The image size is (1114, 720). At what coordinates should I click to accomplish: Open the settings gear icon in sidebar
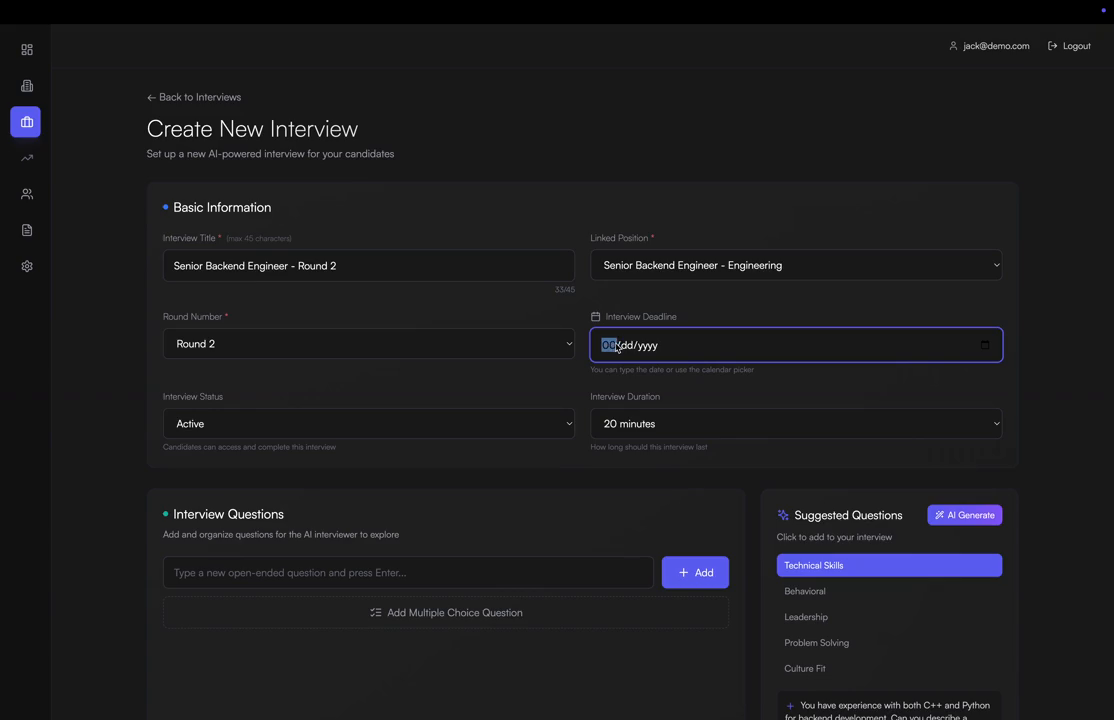click(27, 267)
